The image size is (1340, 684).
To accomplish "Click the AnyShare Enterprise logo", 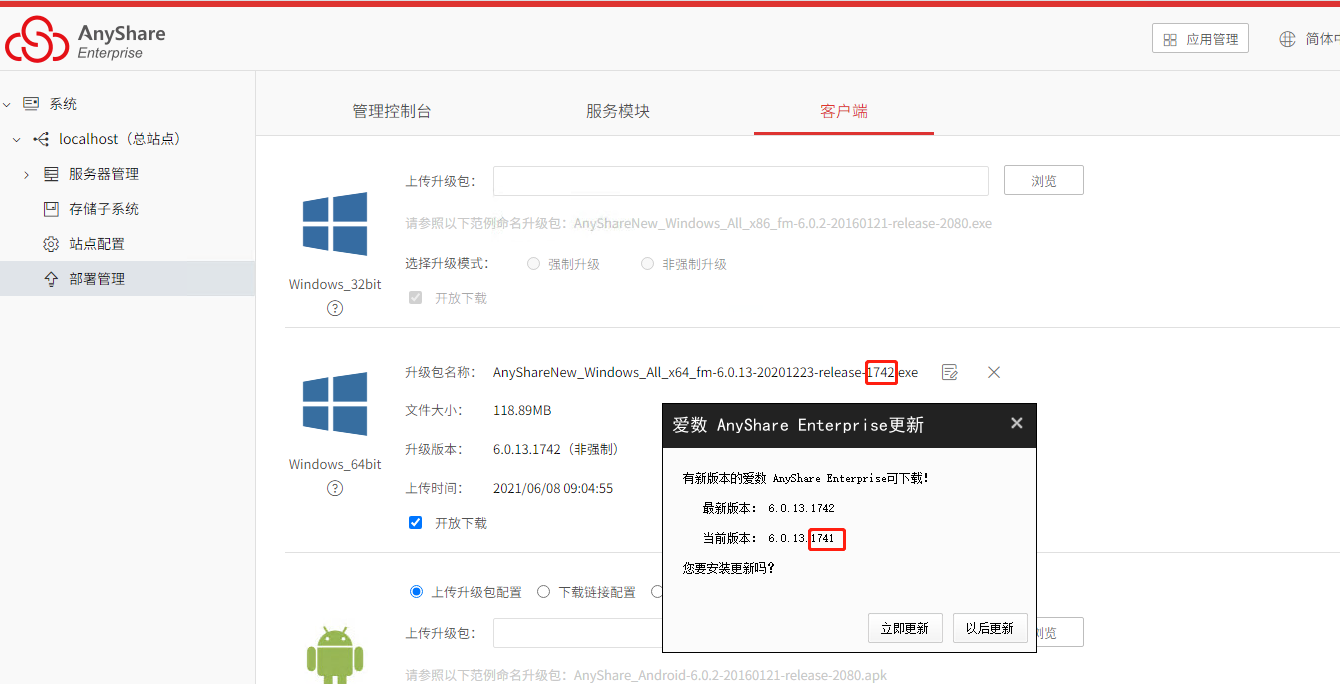I will tap(86, 40).
